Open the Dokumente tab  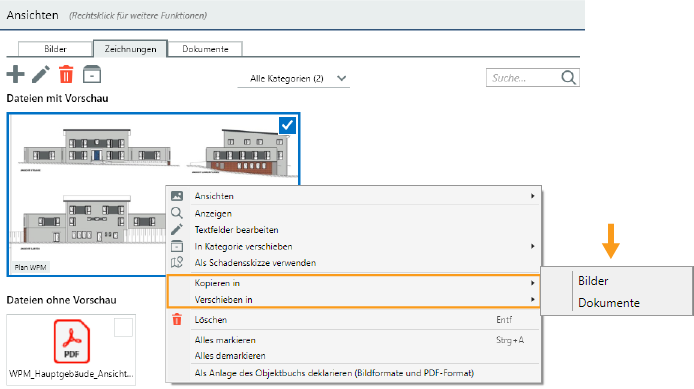coord(205,49)
